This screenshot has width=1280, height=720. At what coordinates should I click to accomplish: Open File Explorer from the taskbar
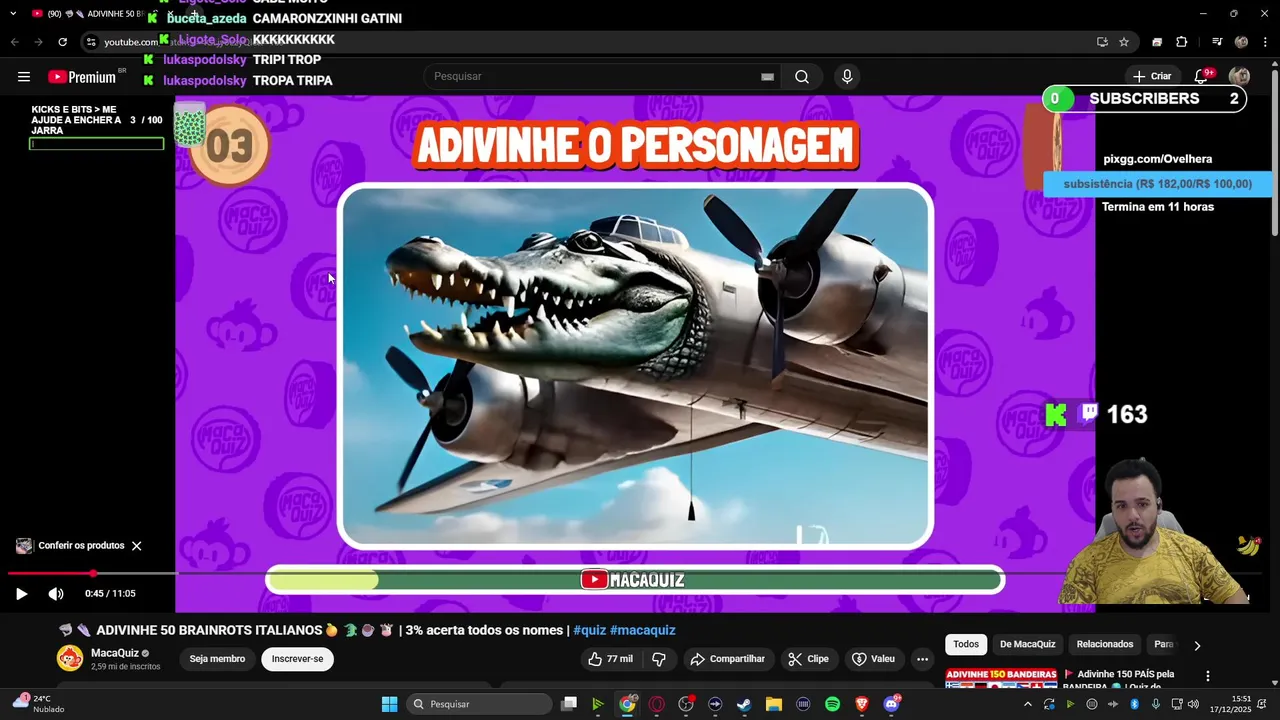tap(774, 704)
